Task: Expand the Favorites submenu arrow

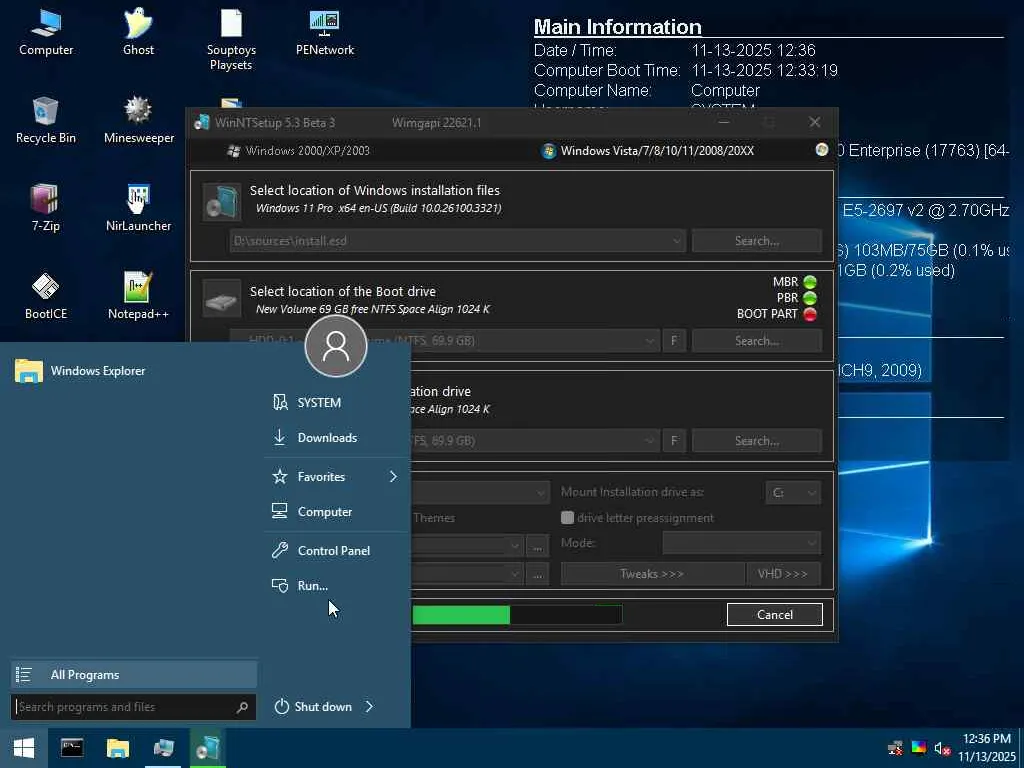Action: click(393, 477)
